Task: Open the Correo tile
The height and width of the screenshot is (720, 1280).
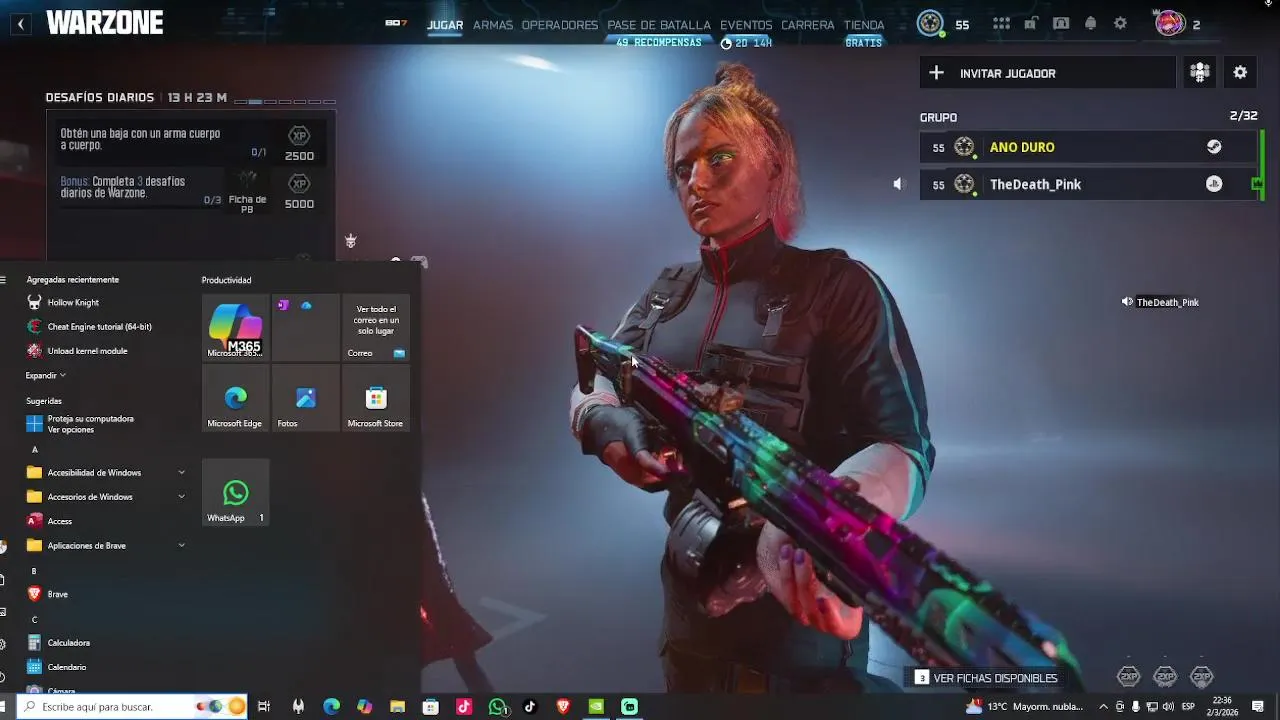Action: click(376, 327)
